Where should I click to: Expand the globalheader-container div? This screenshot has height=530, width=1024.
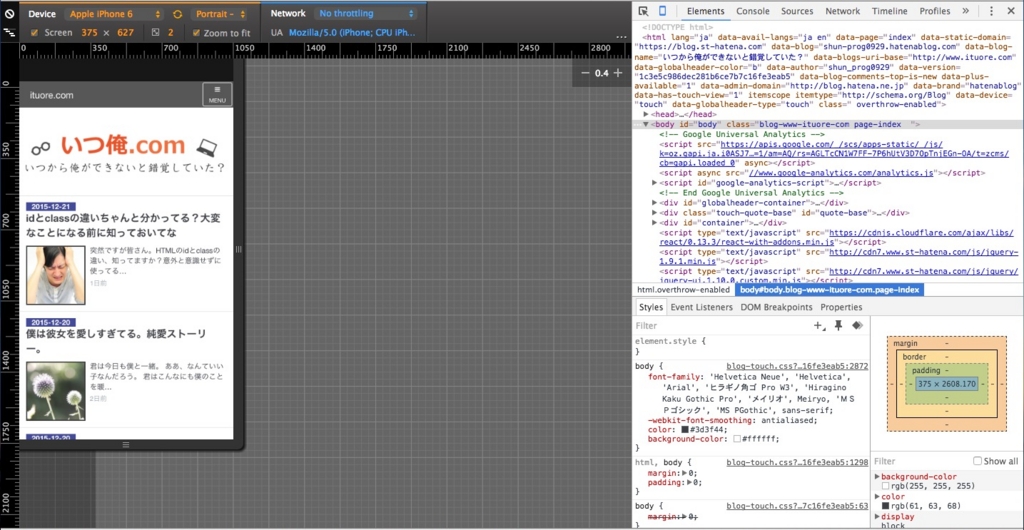pyautogui.click(x=655, y=203)
